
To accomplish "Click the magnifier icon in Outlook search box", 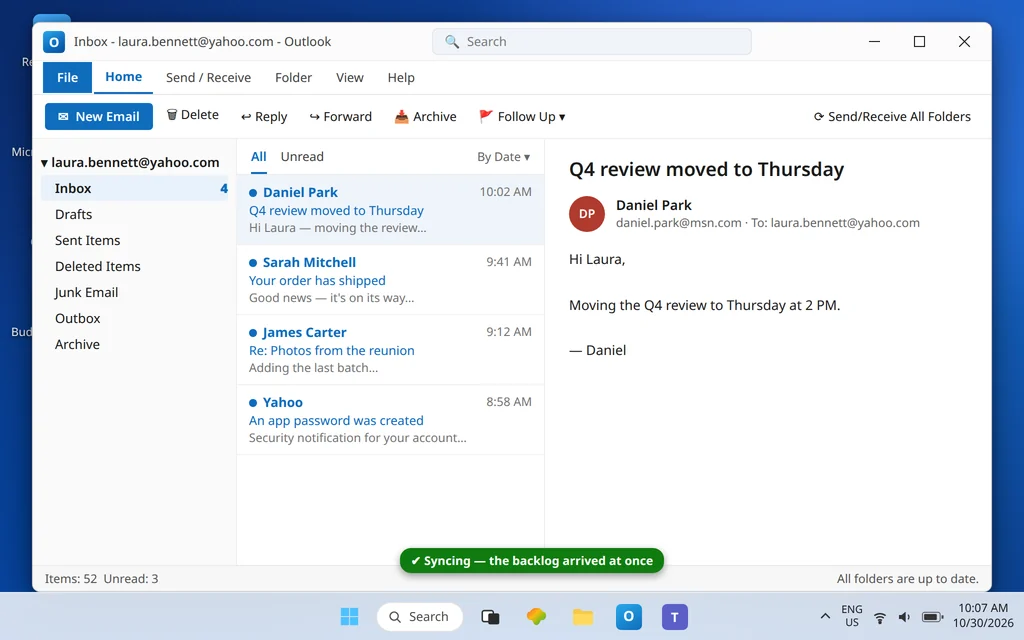I will click(451, 42).
